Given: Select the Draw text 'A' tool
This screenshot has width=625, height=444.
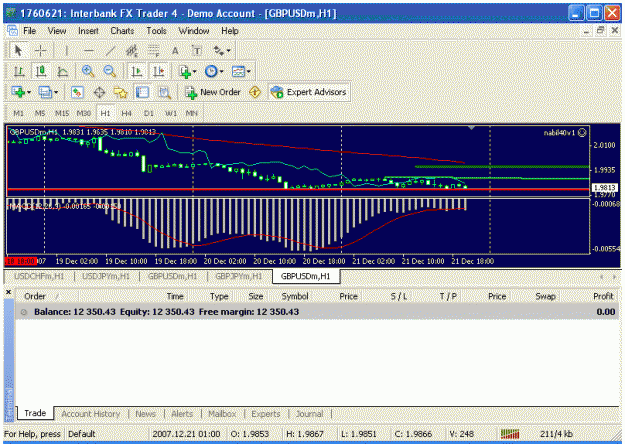Looking at the screenshot, I should (x=175, y=51).
